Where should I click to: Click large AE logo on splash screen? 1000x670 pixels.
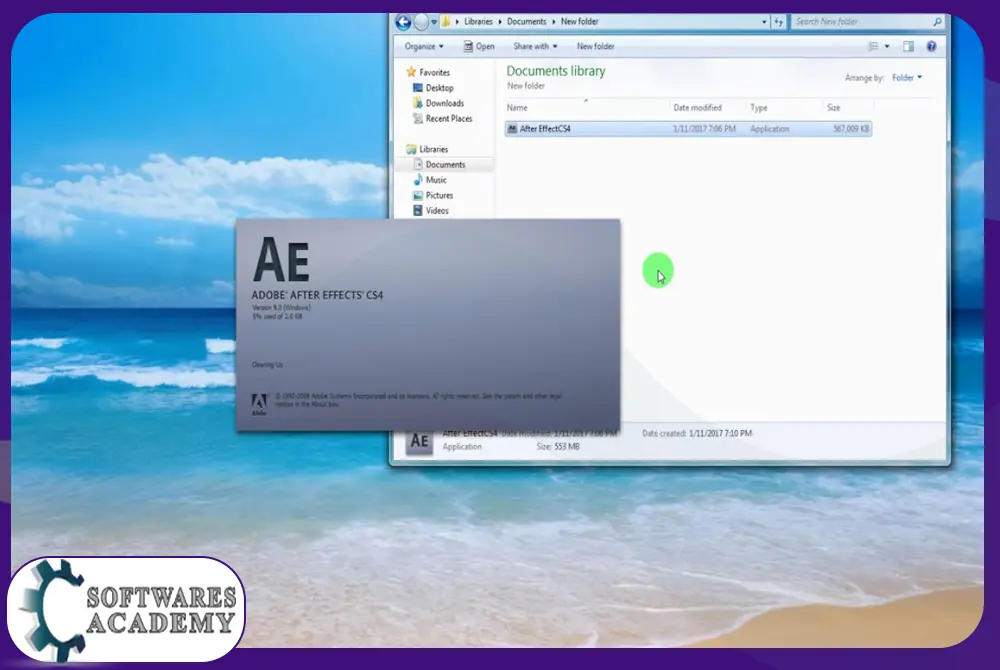[x=281, y=259]
